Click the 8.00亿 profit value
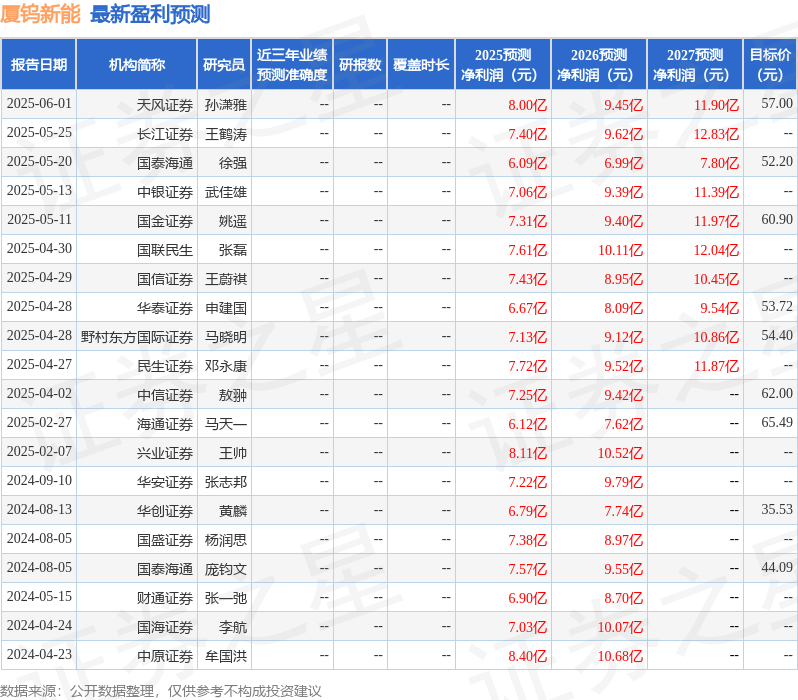 pos(527,105)
